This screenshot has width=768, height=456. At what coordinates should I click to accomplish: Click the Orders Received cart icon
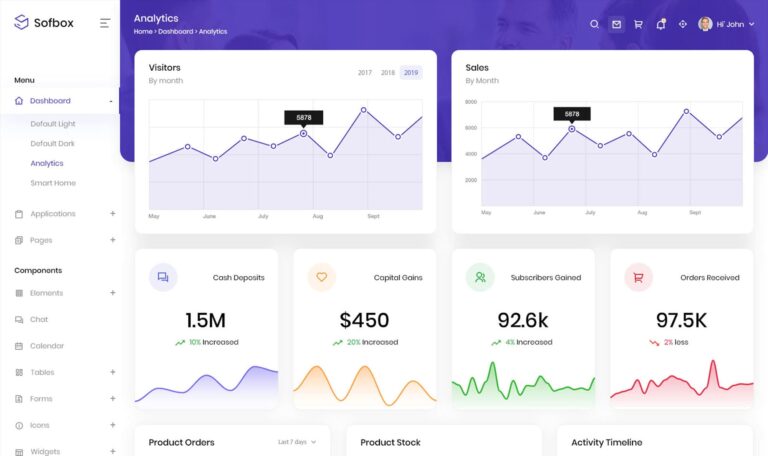pyautogui.click(x=638, y=277)
